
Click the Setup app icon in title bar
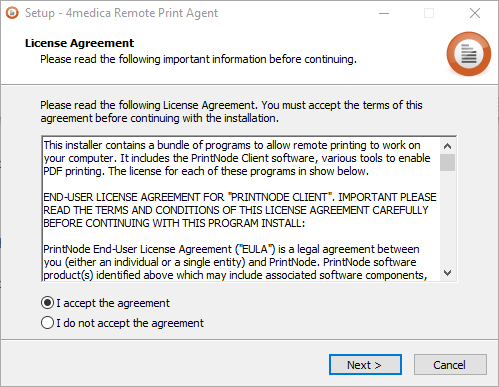(x=12, y=13)
